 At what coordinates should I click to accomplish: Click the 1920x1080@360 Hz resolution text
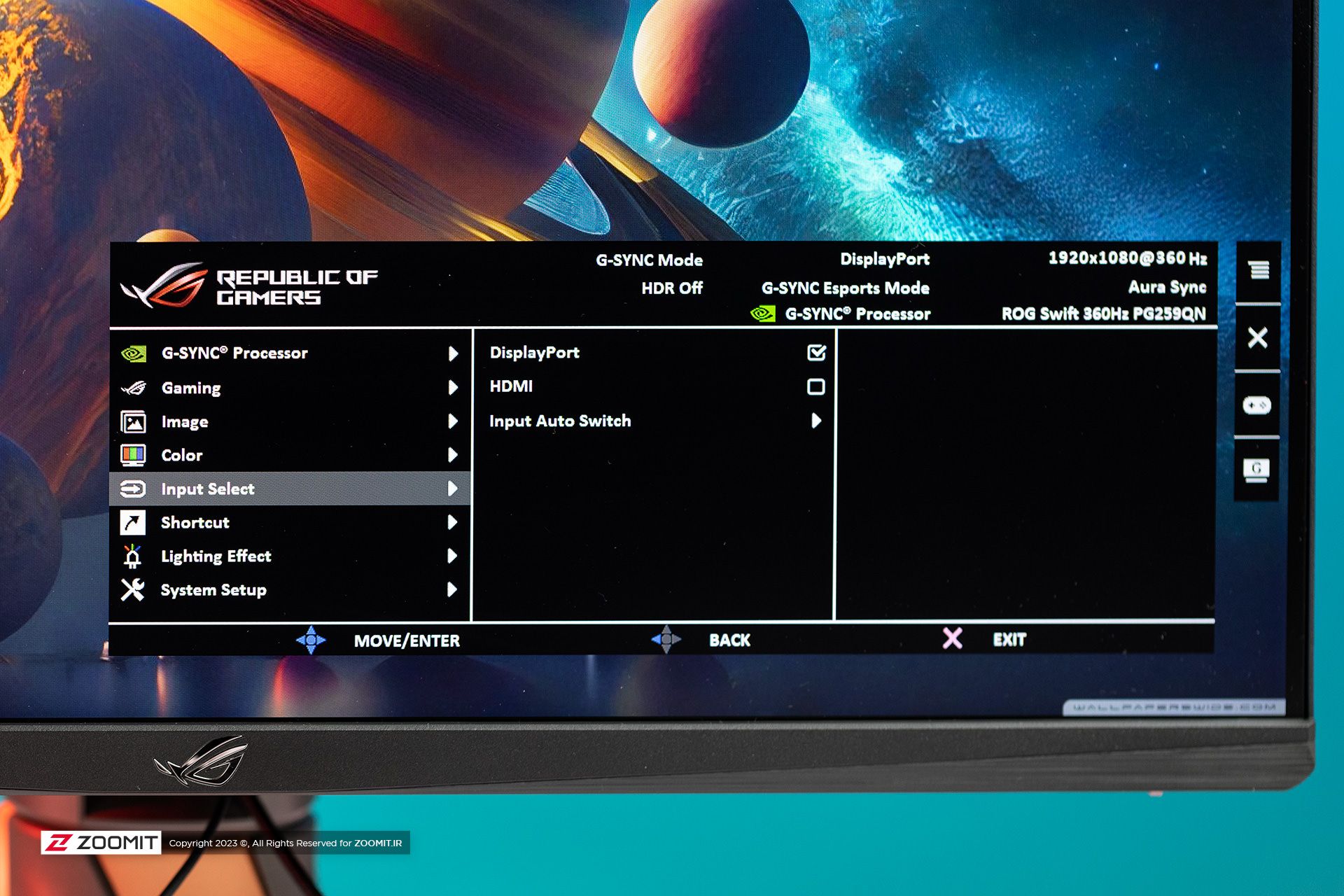coord(1128,258)
